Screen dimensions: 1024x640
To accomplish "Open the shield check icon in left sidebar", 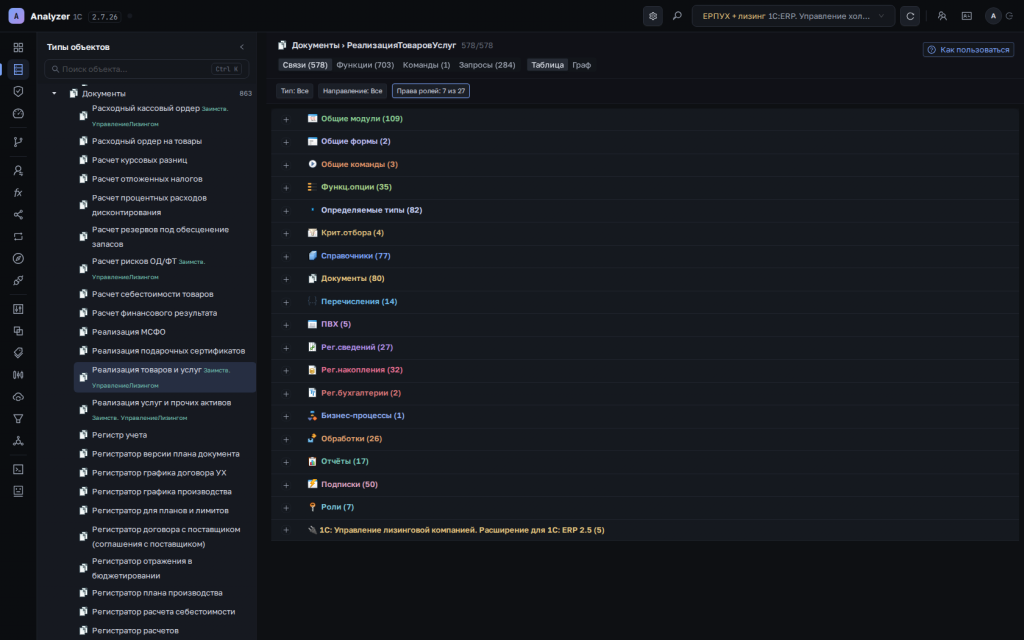I will [18, 91].
